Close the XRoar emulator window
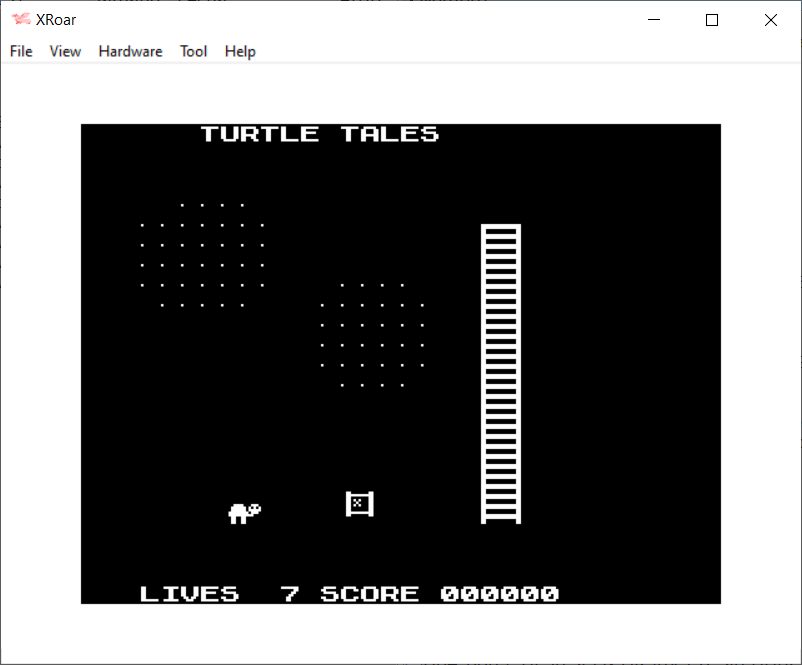The height and width of the screenshot is (665, 802). (770, 19)
